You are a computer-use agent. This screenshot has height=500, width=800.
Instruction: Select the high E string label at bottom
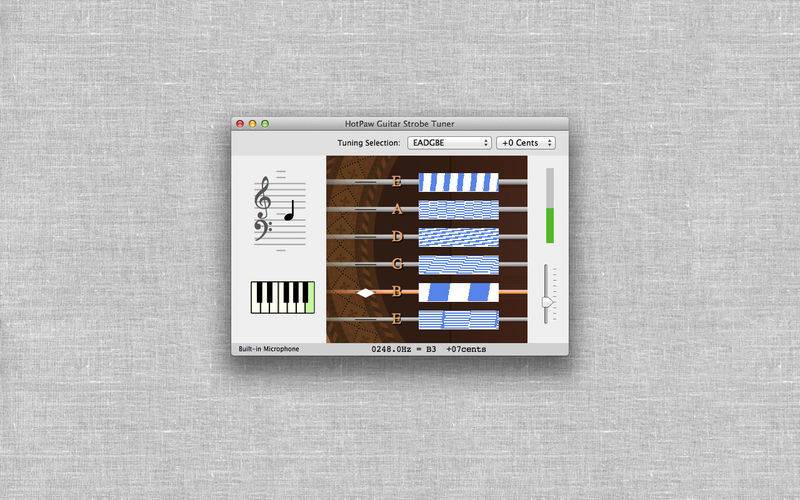click(x=396, y=319)
